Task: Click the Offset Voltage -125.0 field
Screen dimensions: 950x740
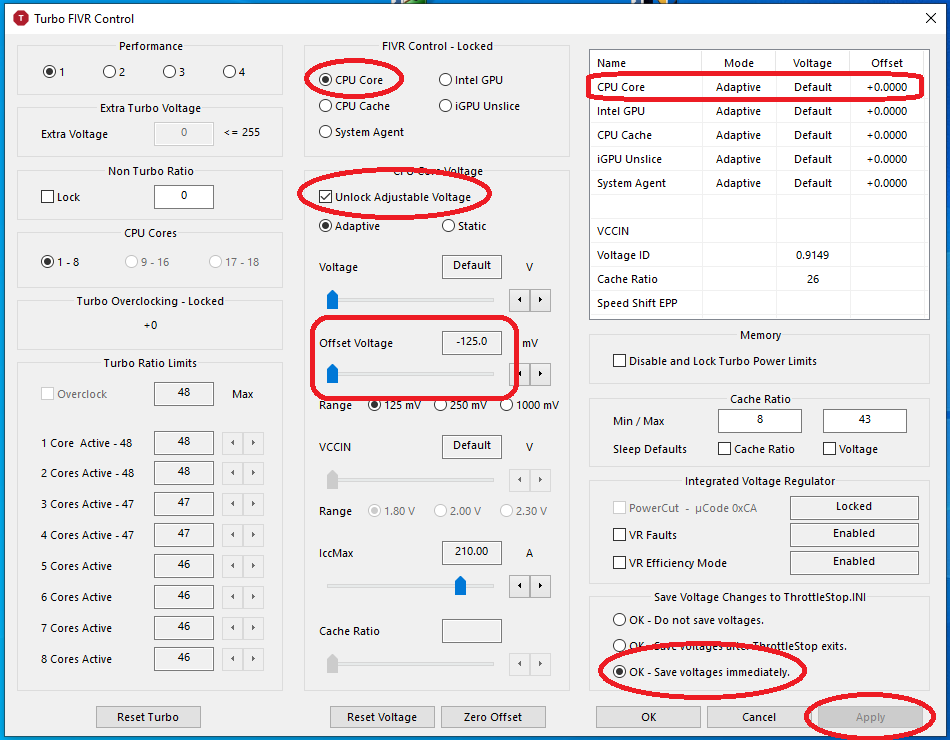Action: (472, 342)
